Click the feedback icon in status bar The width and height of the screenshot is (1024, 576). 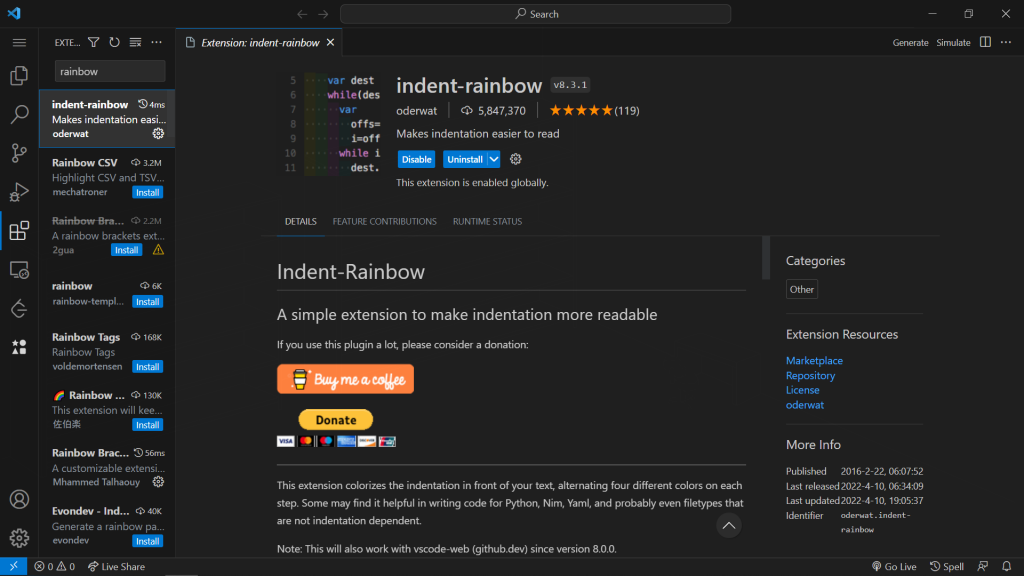coord(982,566)
